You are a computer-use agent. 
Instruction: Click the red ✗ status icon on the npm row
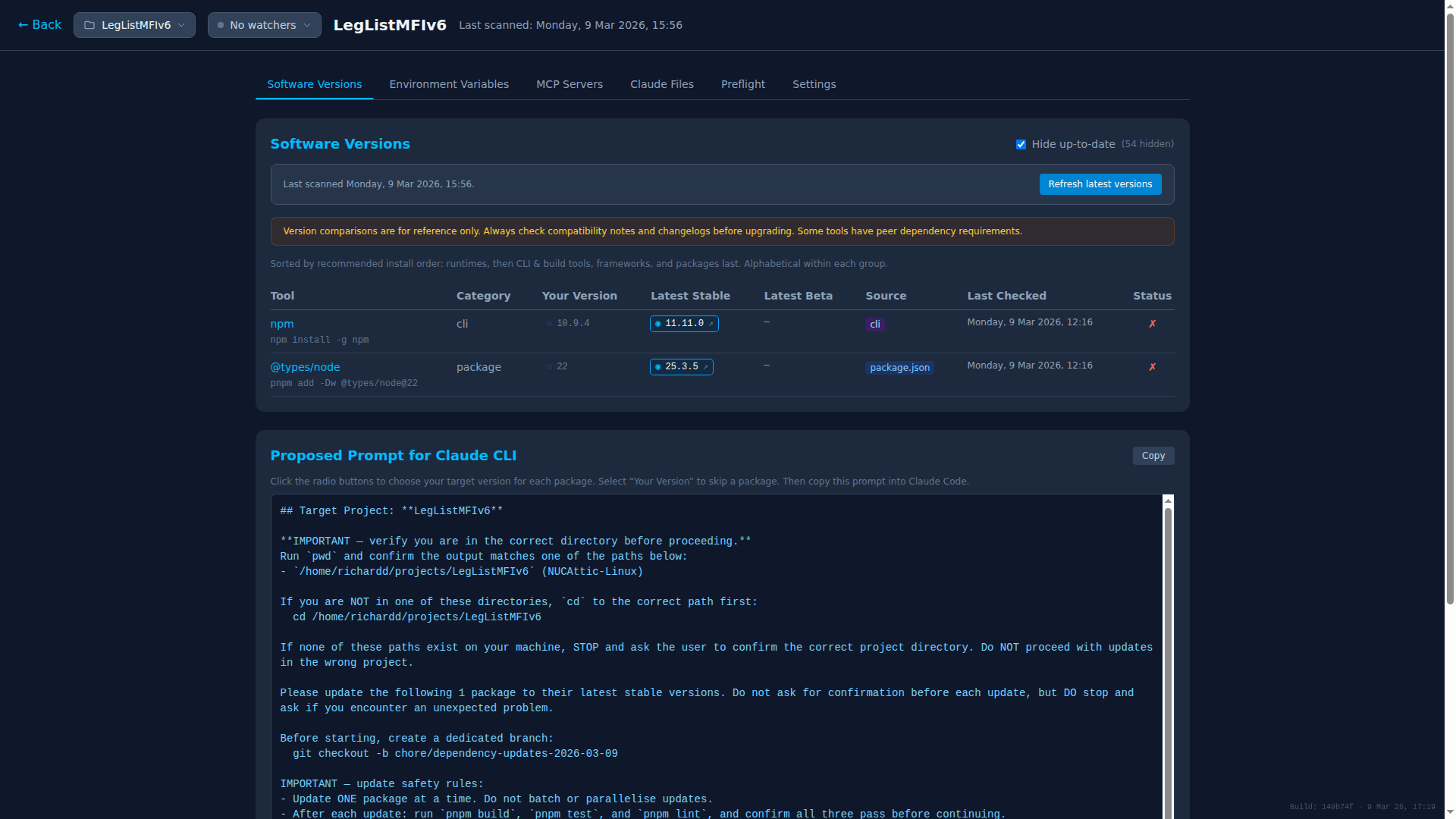[x=1153, y=323]
